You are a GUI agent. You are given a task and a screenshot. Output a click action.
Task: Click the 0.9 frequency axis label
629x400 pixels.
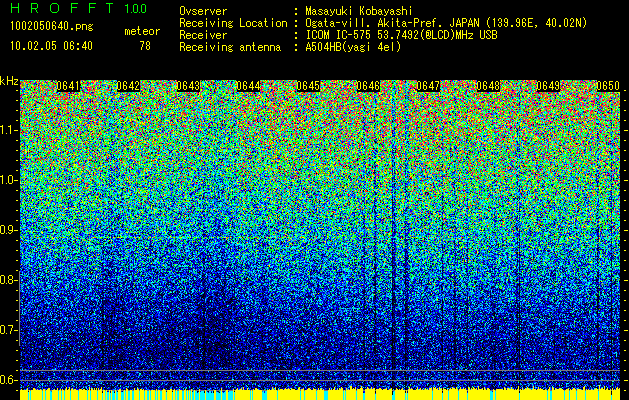click(8, 230)
